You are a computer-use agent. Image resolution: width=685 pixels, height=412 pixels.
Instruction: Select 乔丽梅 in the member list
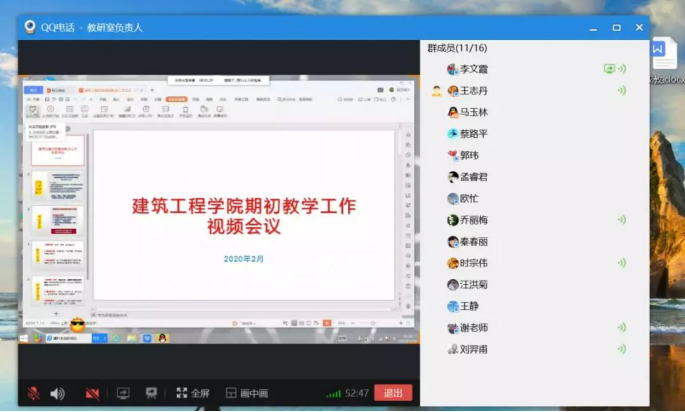tap(474, 220)
